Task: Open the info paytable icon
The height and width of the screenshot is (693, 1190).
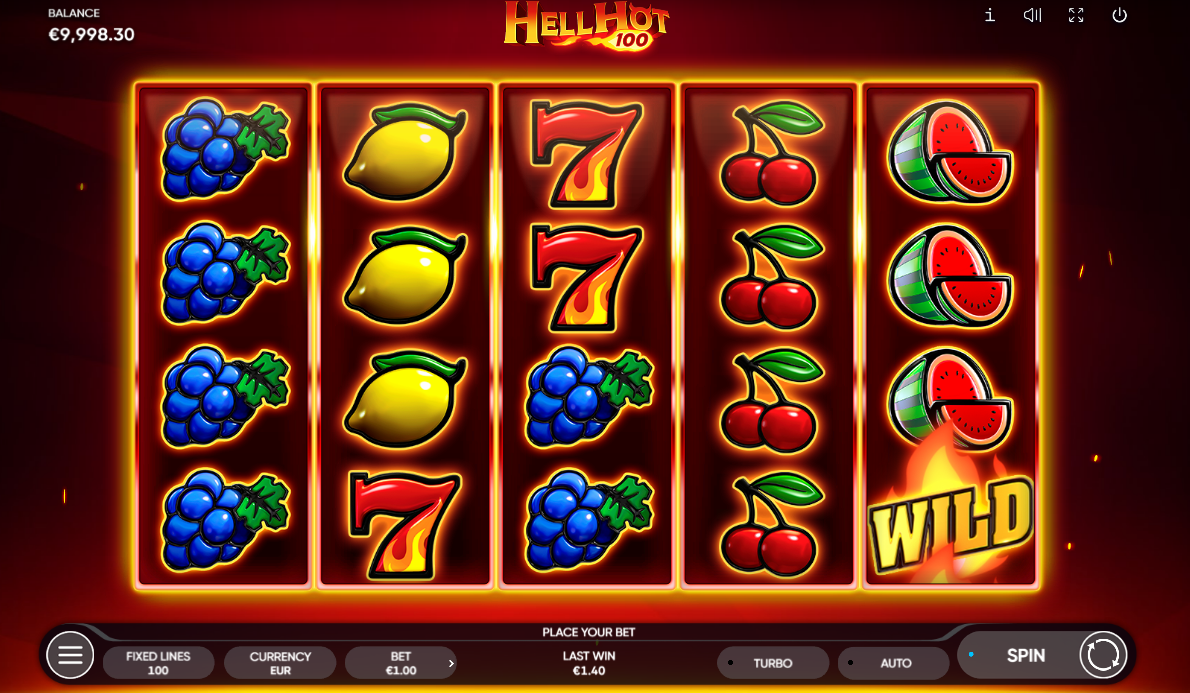Action: (990, 15)
